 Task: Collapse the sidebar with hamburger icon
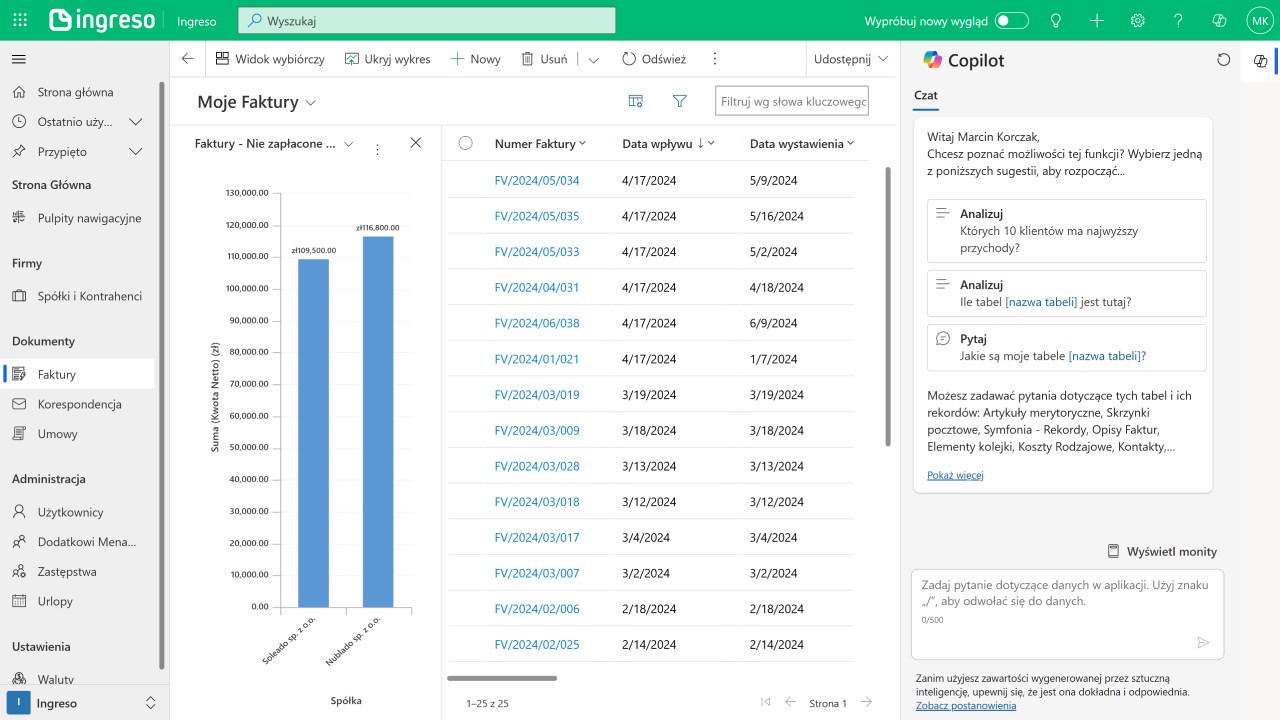[19, 59]
